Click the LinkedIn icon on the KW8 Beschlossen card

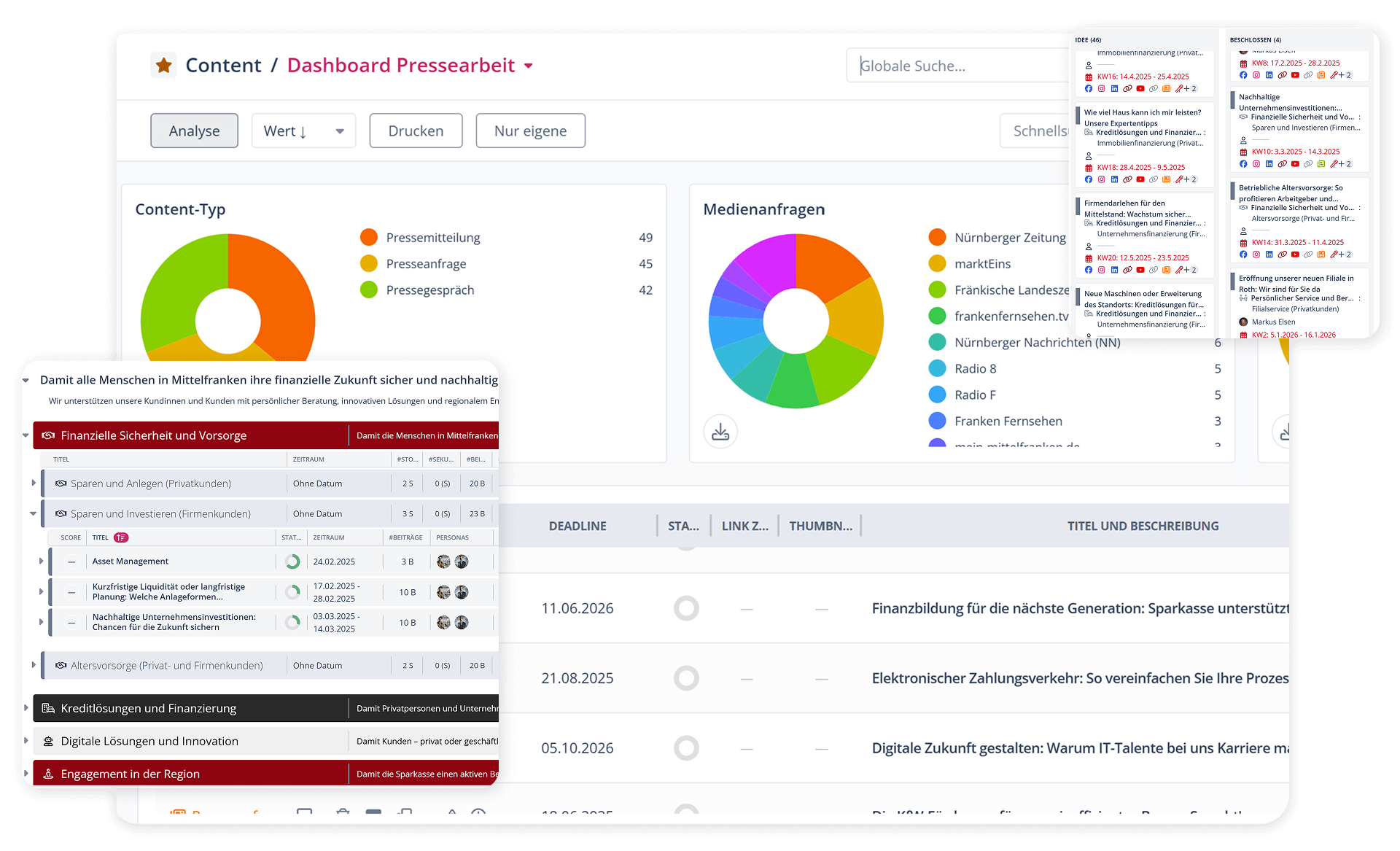click(1269, 75)
